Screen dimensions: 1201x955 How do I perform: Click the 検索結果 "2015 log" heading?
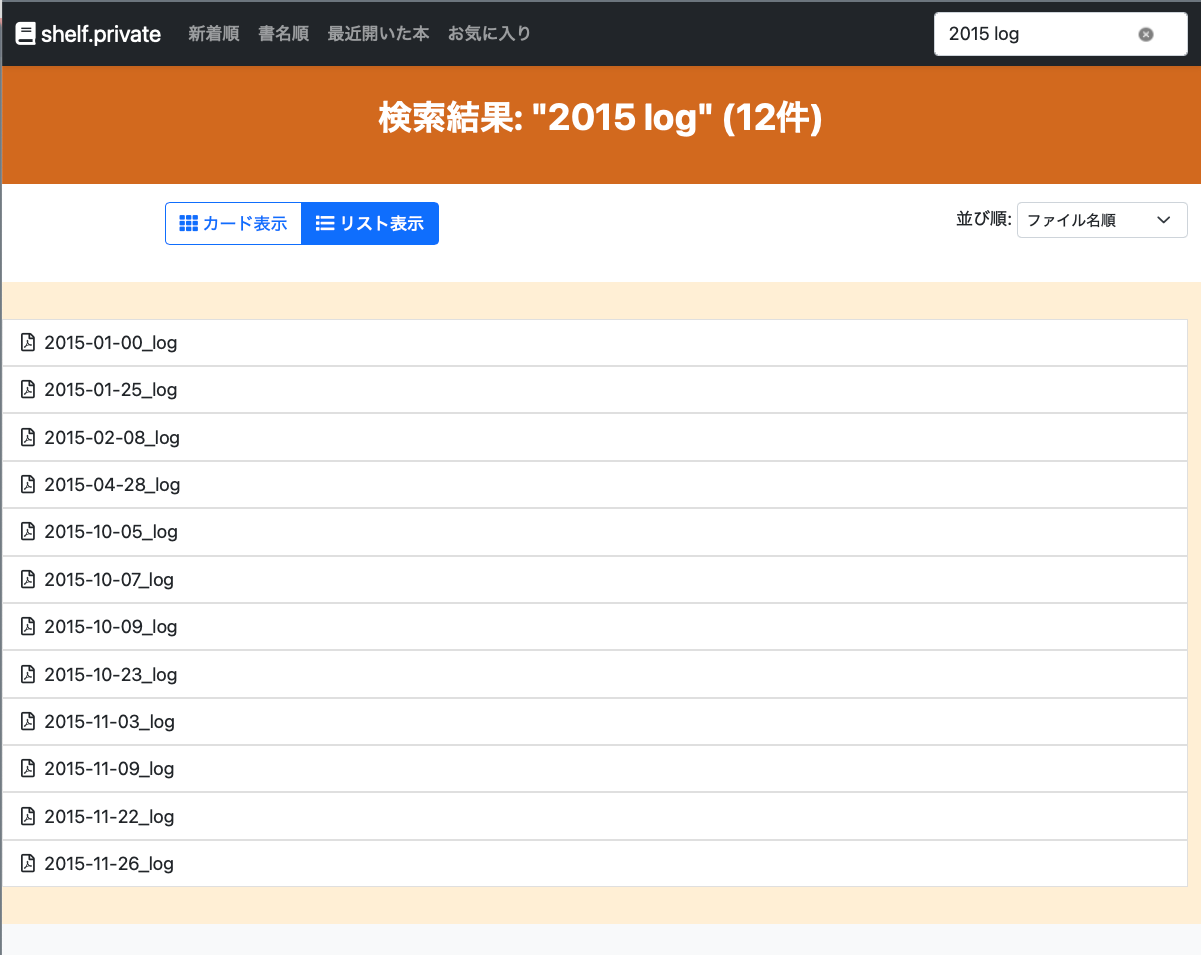tap(600, 119)
